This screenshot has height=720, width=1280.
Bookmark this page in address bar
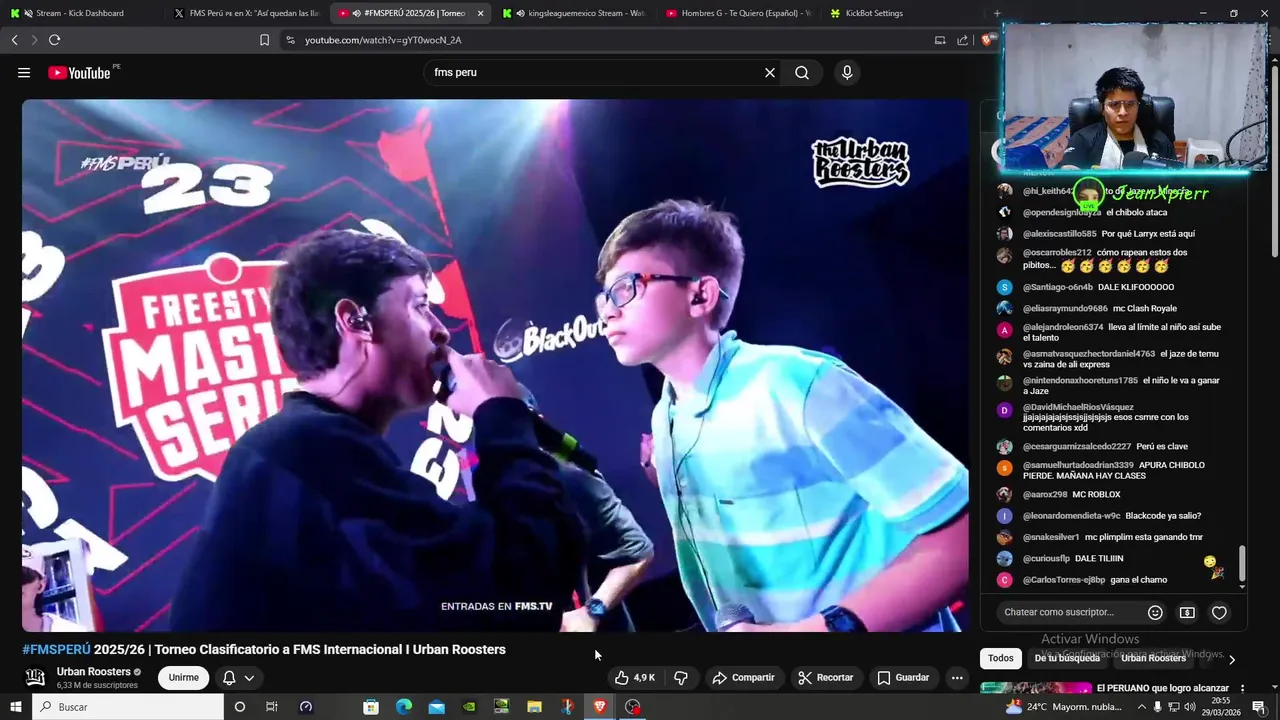(264, 40)
